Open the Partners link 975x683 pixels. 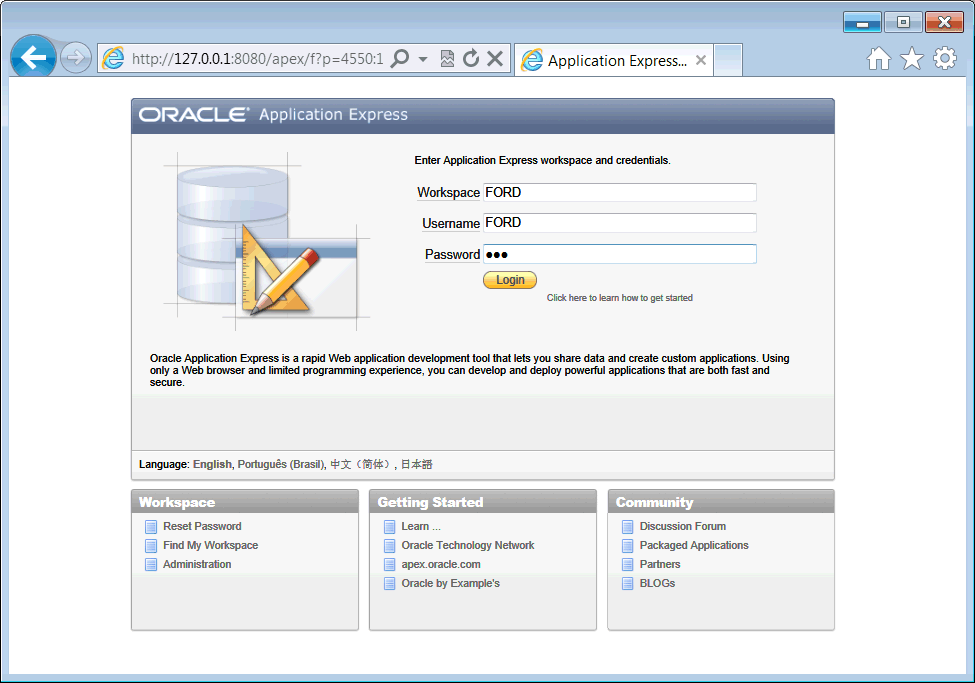pyautogui.click(x=660, y=564)
